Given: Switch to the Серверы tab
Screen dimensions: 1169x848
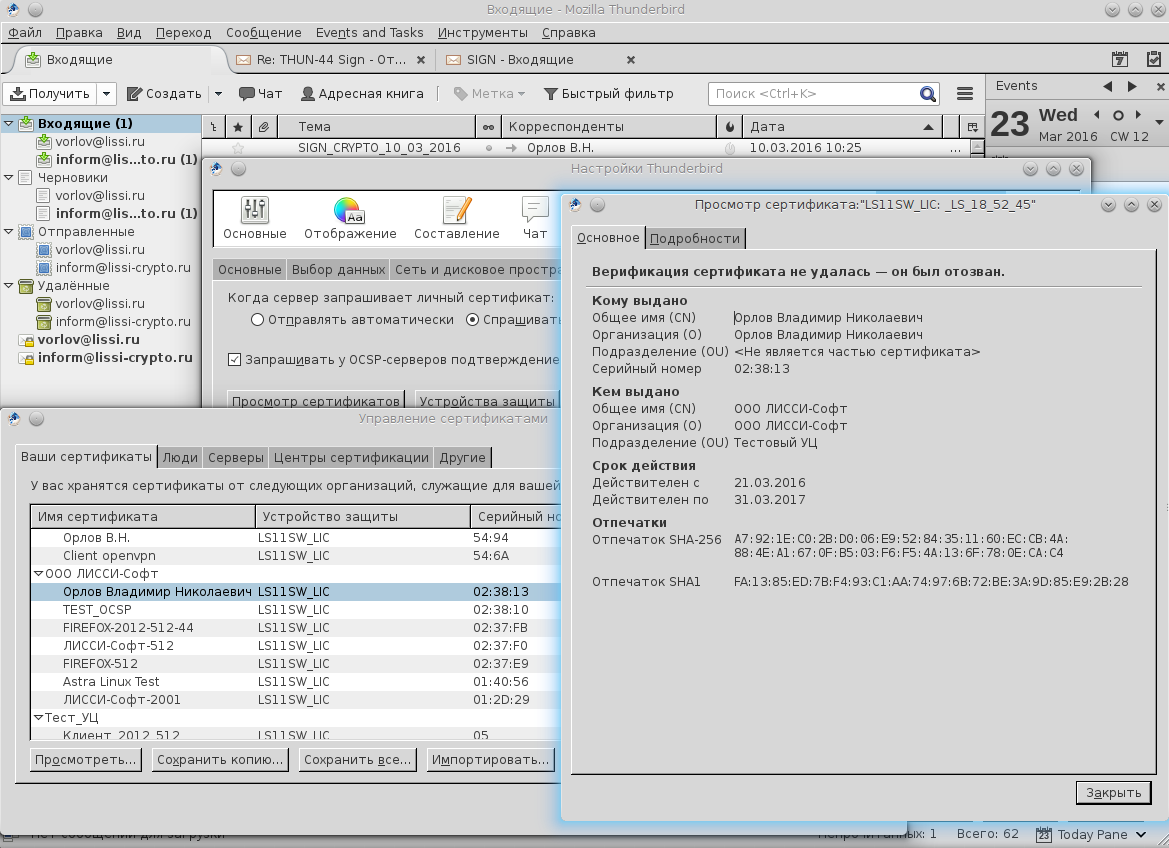Looking at the screenshot, I should (236, 457).
